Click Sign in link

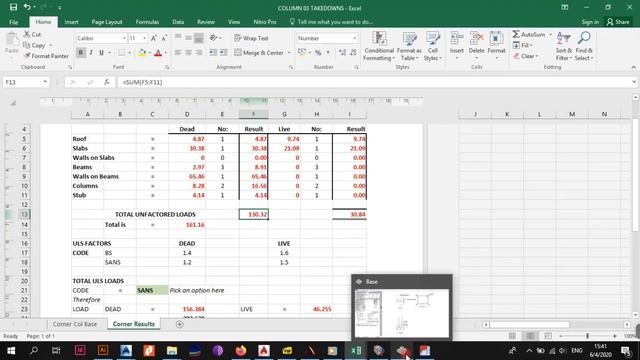pos(590,22)
